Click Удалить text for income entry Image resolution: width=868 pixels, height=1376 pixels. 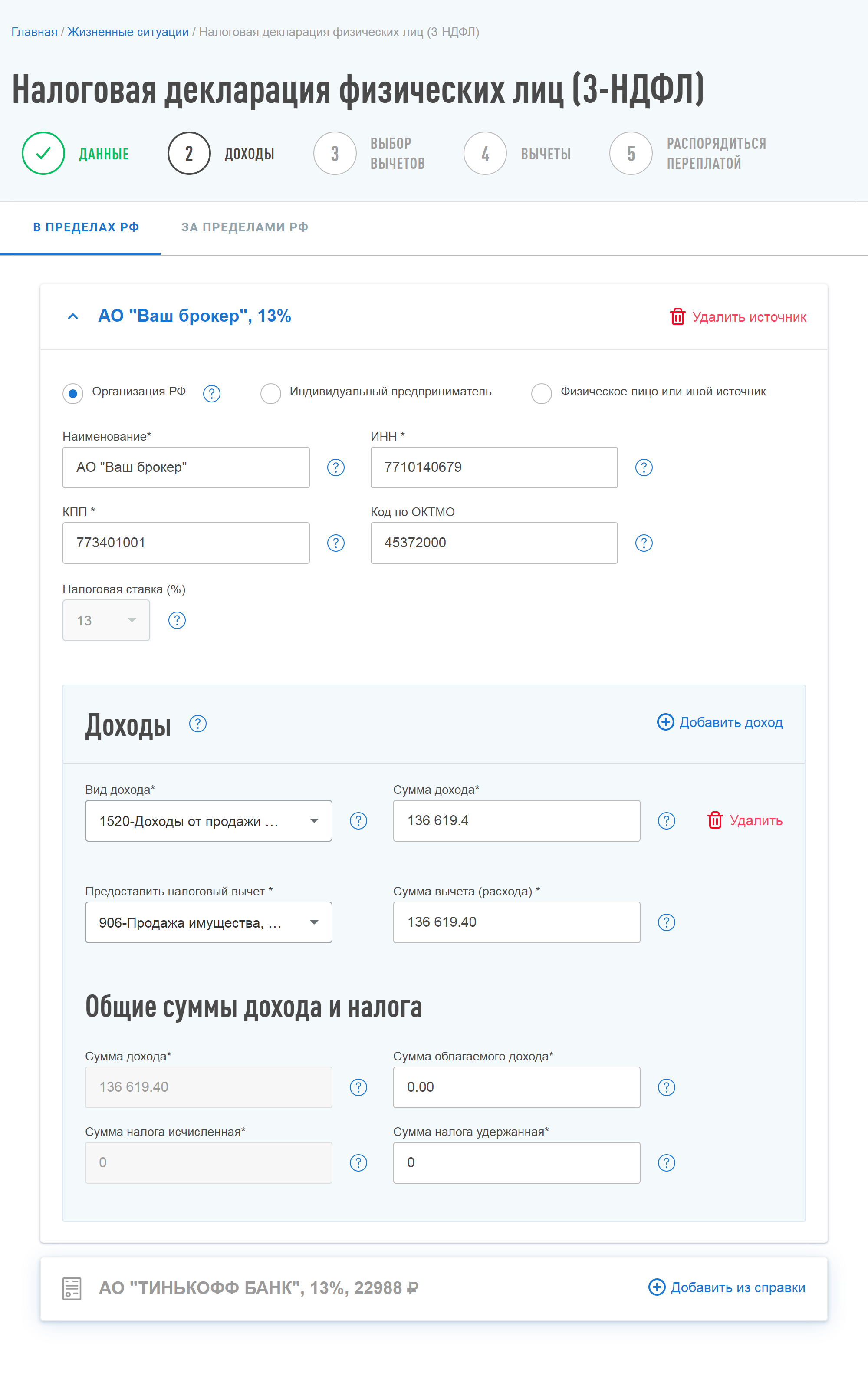[756, 820]
